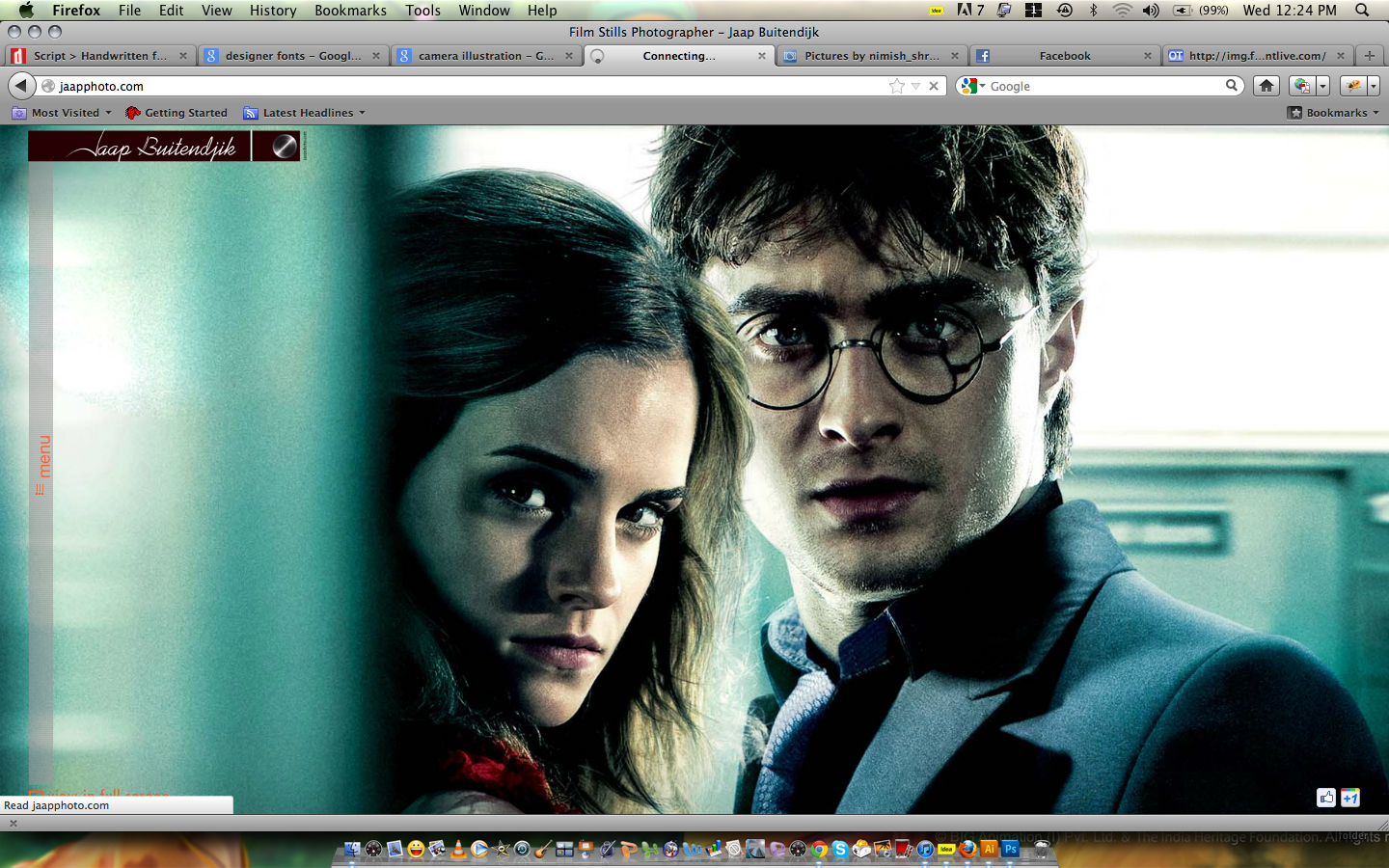Viewport: 1389px width, 868px height.
Task: Open the Trash in the Dock
Action: pyautogui.click(x=1042, y=850)
